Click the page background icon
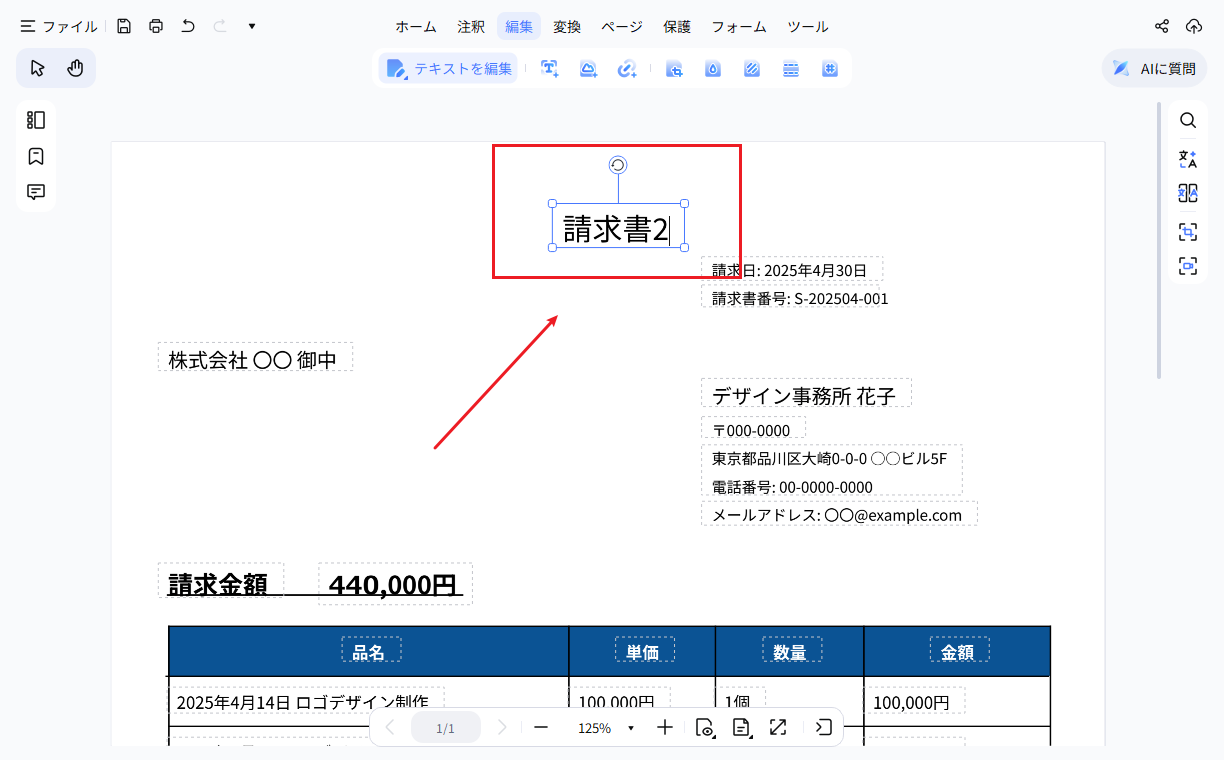This screenshot has height=760, width=1224. pyautogui.click(x=752, y=69)
